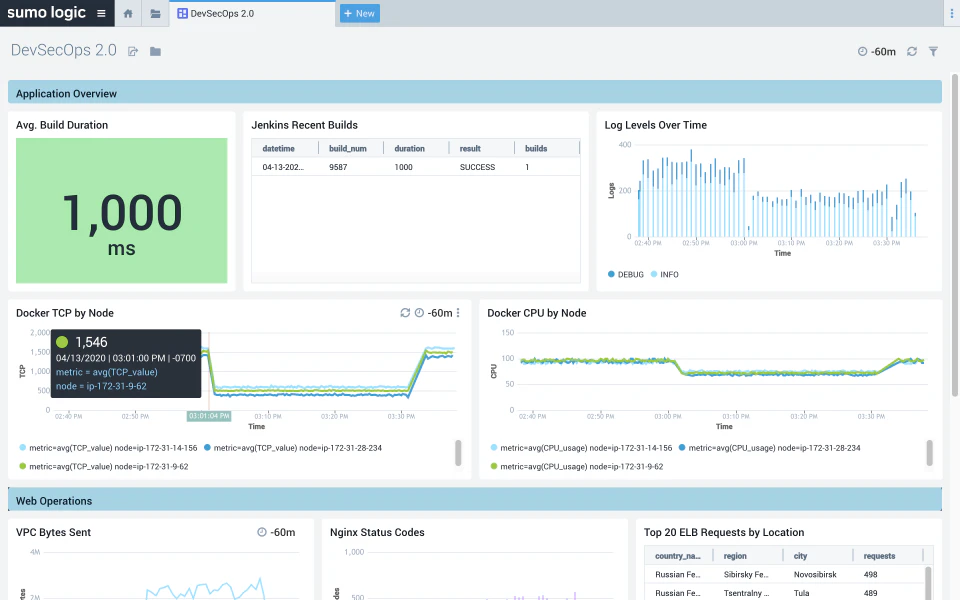Click the share icon next to DevSecOps 2.0 title
The height and width of the screenshot is (600, 960).
(131, 50)
